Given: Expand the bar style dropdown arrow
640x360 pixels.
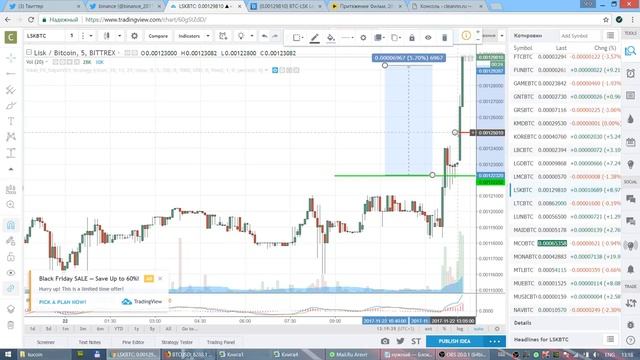Looking at the screenshot, I should tap(119, 36).
